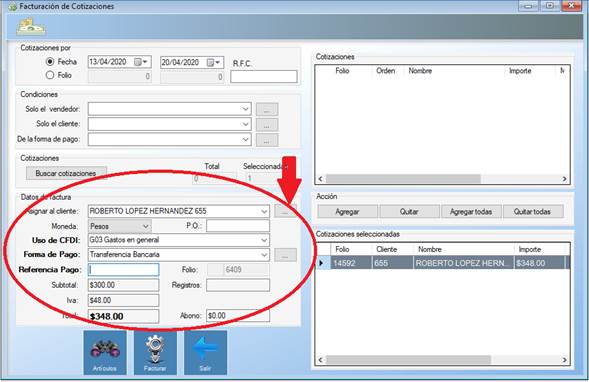
Task: Open the Asignar al cliente dropdown
Action: [x=264, y=211]
